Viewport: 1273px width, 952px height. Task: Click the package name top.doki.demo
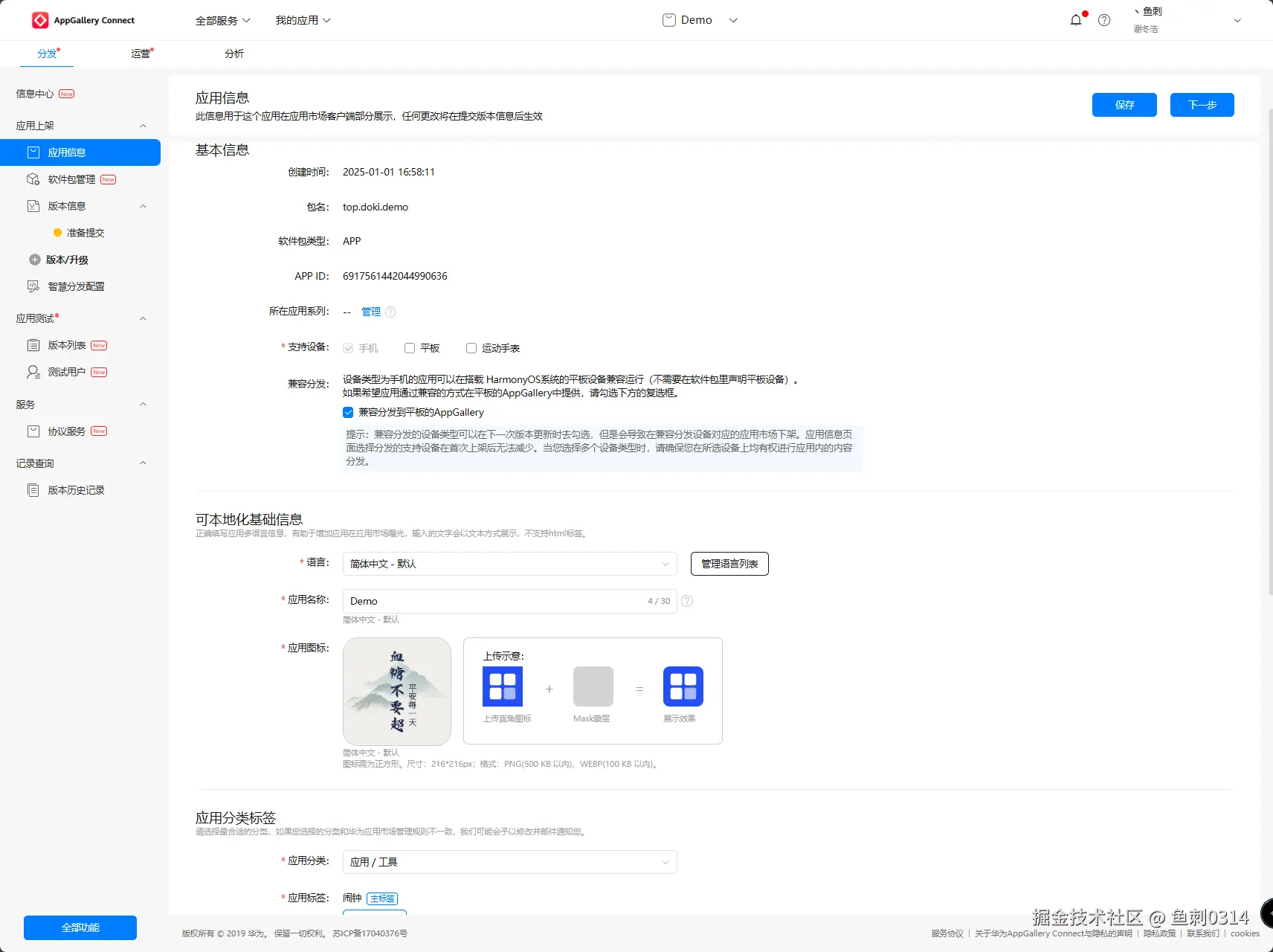pos(376,207)
